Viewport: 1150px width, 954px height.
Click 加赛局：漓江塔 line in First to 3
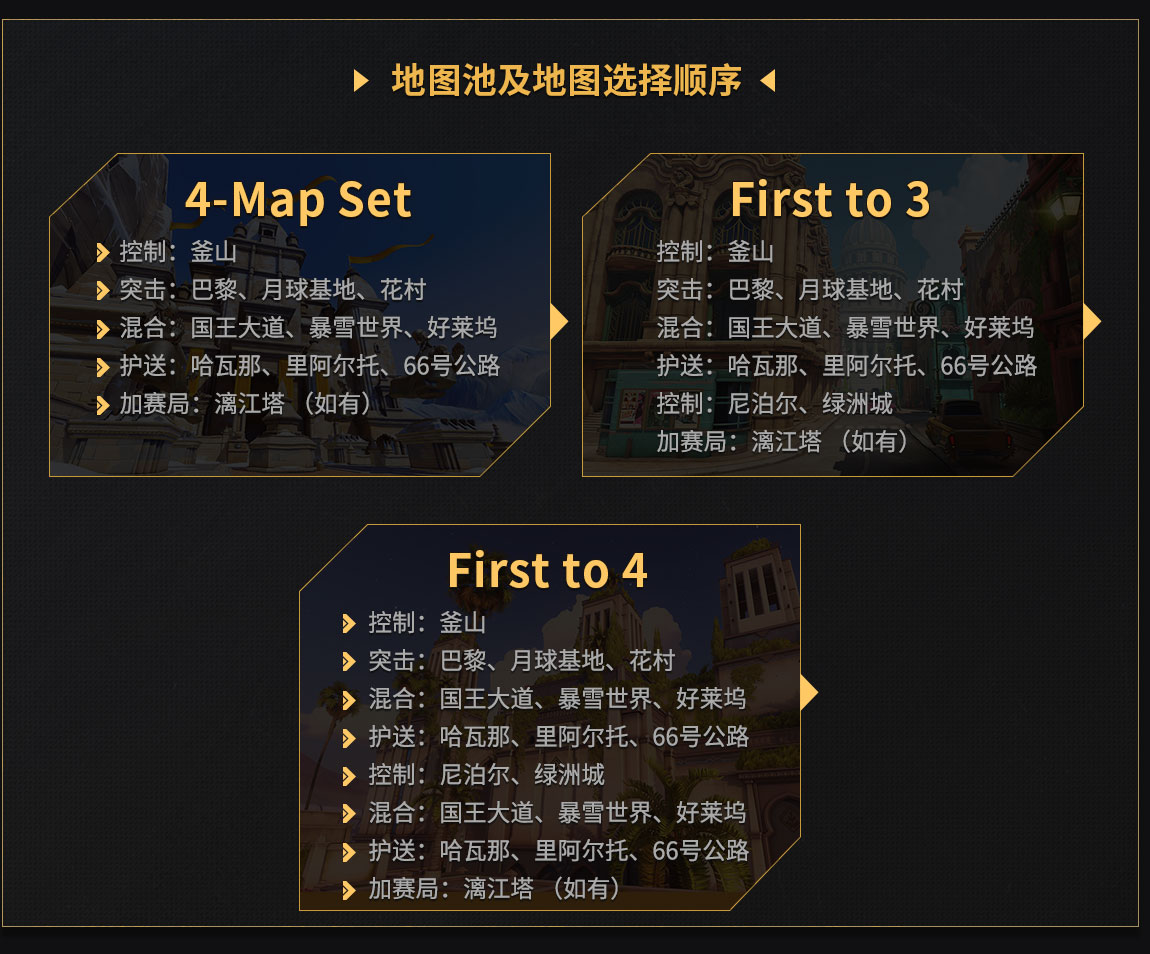pyautogui.click(x=783, y=442)
